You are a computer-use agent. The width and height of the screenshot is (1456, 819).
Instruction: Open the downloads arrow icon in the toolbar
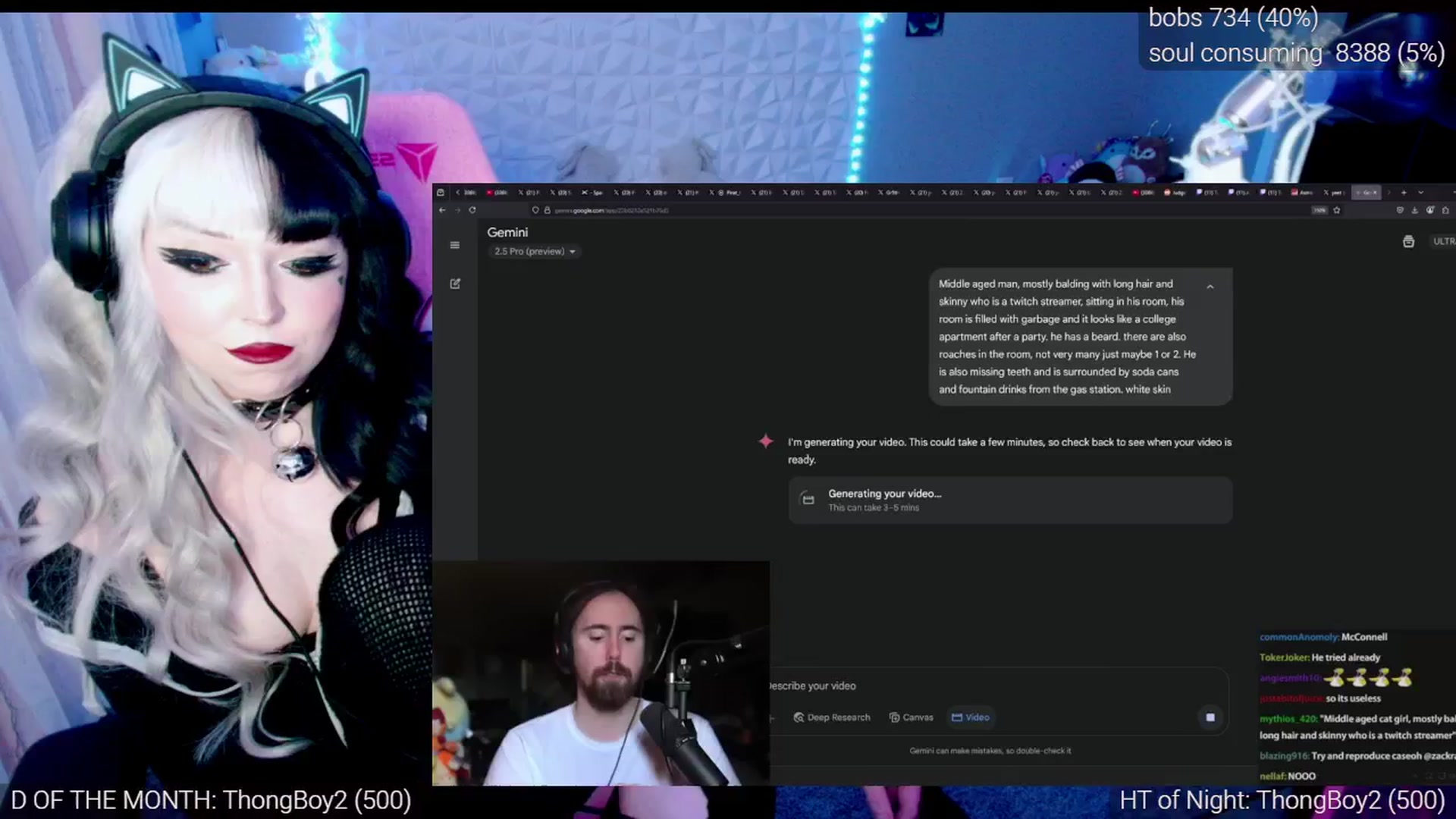(x=1415, y=210)
